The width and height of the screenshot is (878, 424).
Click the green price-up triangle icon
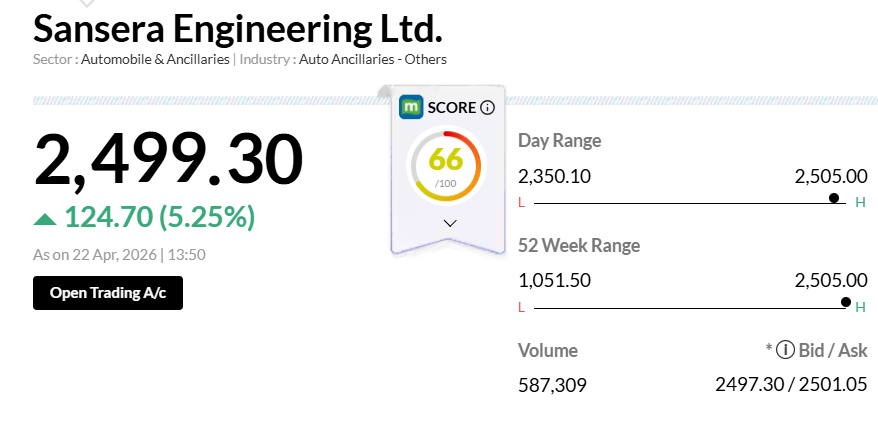[x=45, y=218]
